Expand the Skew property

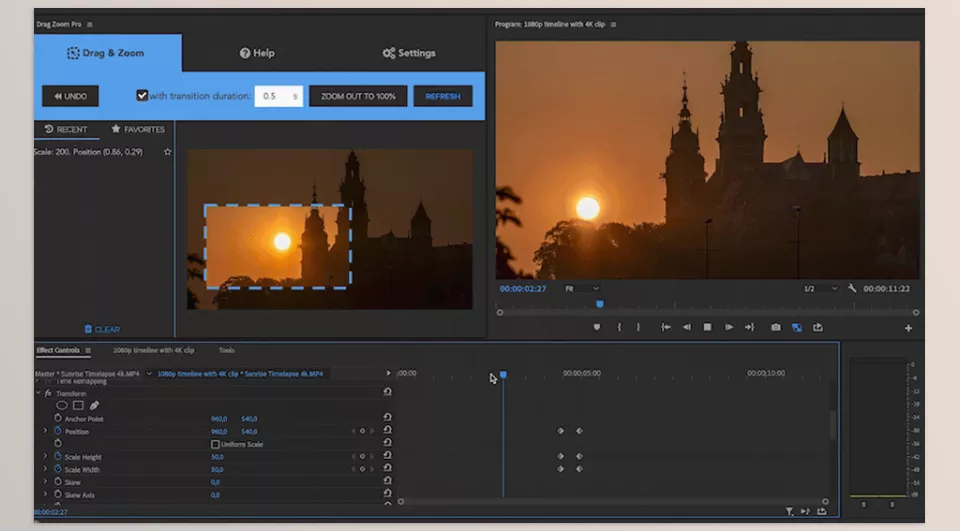point(45,481)
